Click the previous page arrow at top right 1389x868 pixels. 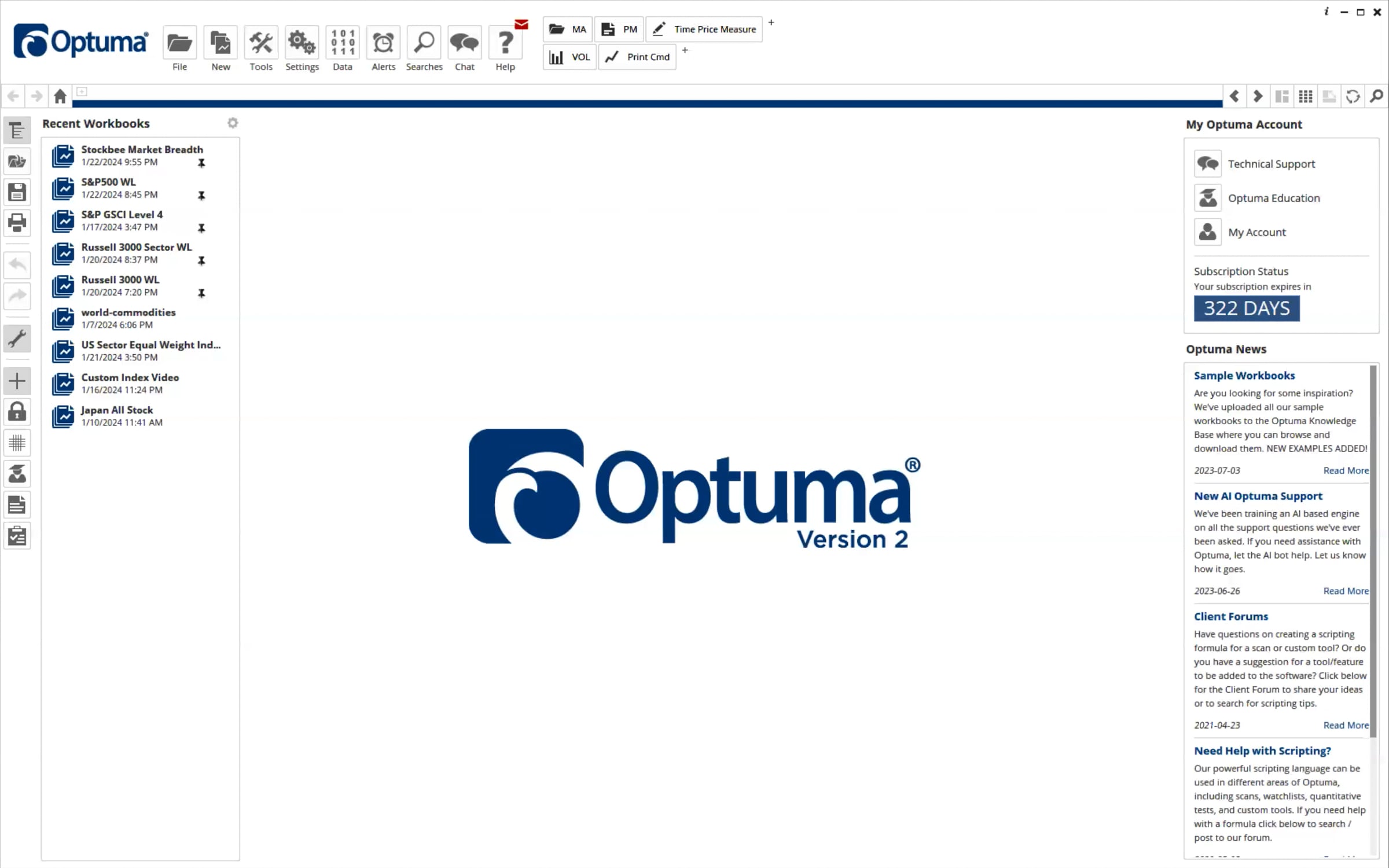click(x=1234, y=96)
